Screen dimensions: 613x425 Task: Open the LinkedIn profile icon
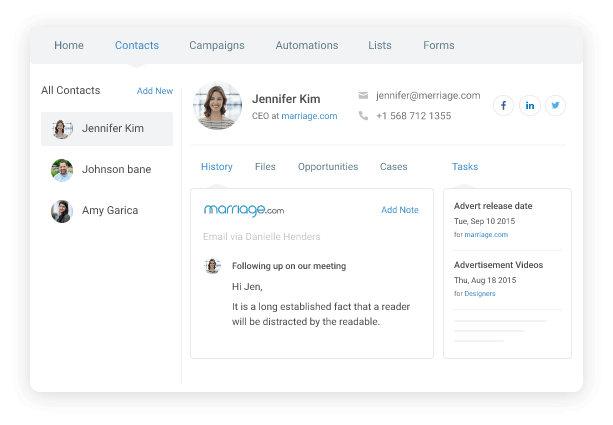pyautogui.click(x=530, y=106)
